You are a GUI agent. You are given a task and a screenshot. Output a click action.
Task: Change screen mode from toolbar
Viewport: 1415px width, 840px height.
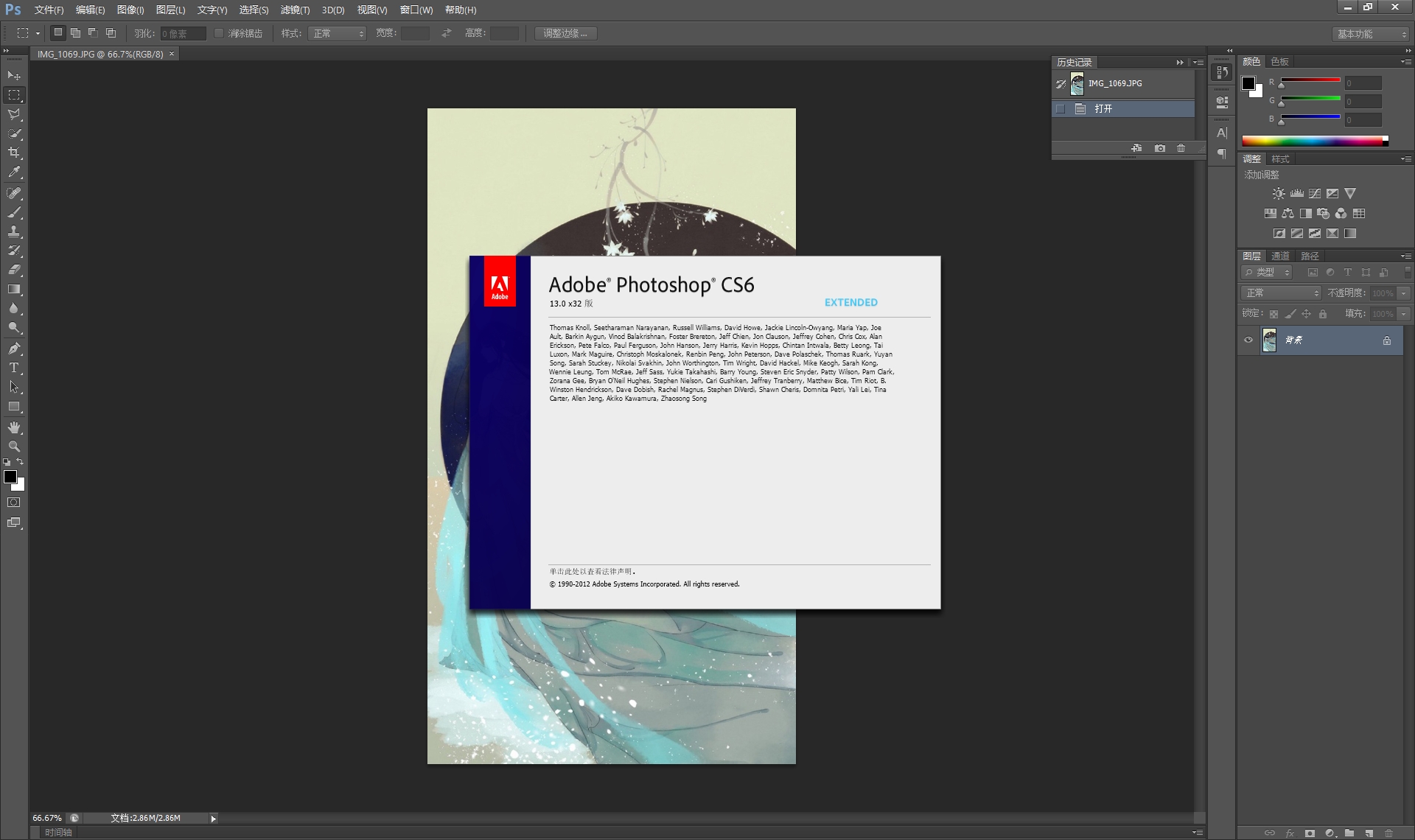(14, 522)
